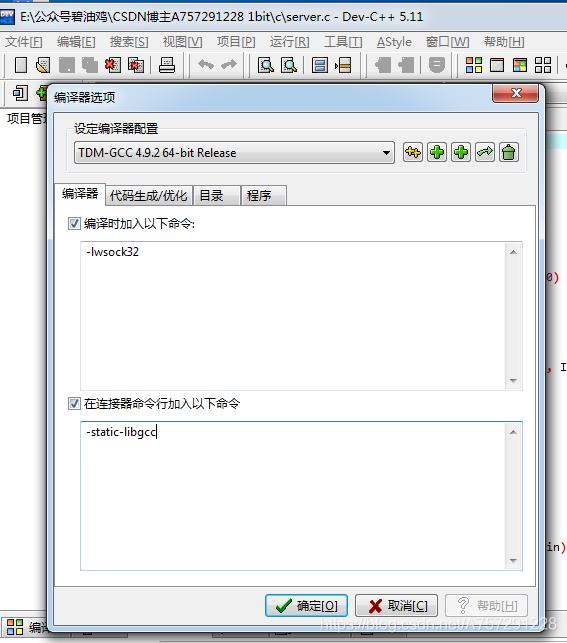The image size is (567, 643).
Task: Click the Go to function toolbar icon
Action: (320, 65)
